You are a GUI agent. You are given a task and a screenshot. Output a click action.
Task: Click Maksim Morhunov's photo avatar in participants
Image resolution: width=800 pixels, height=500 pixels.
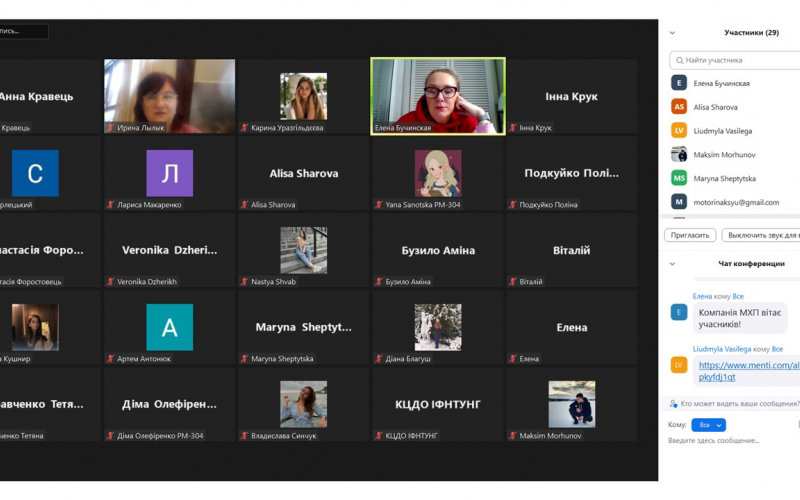coord(679,154)
